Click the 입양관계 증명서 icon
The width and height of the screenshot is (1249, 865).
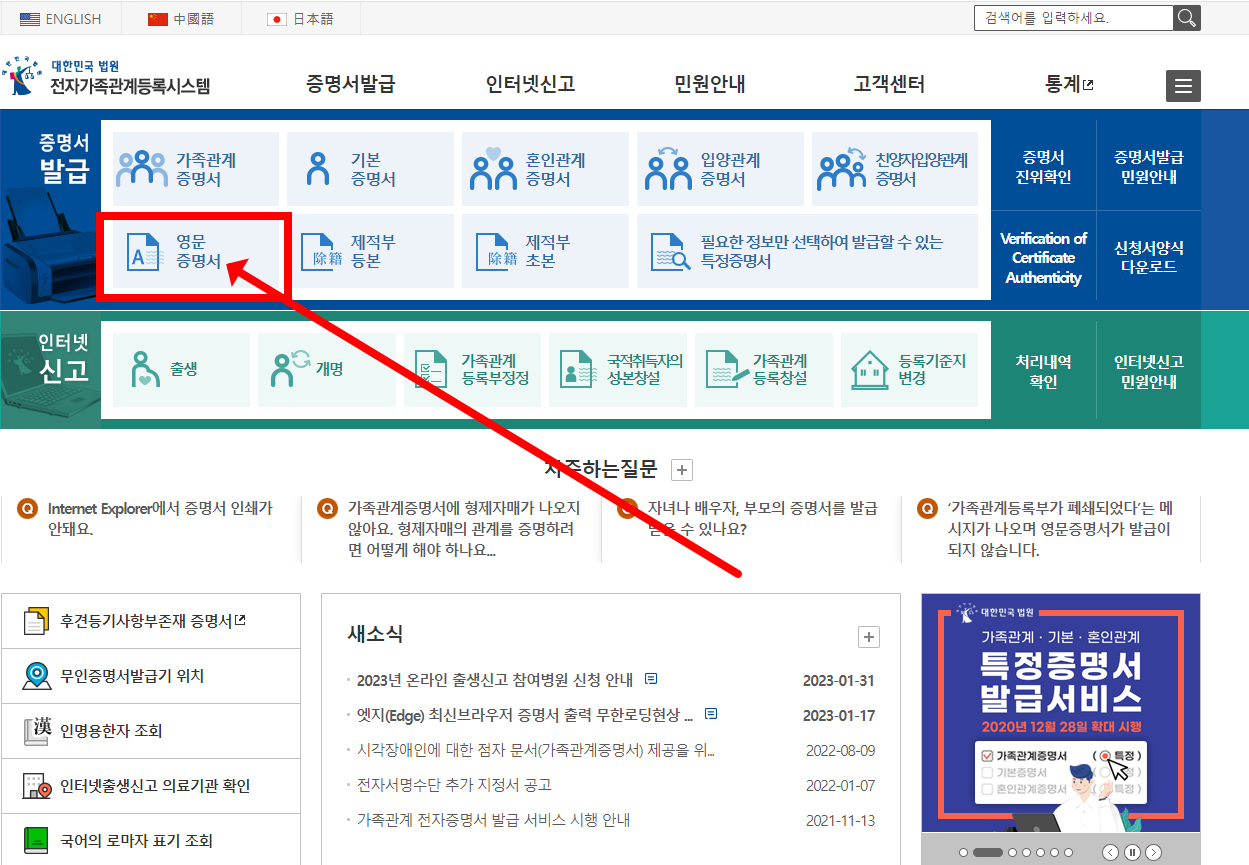tap(719, 168)
